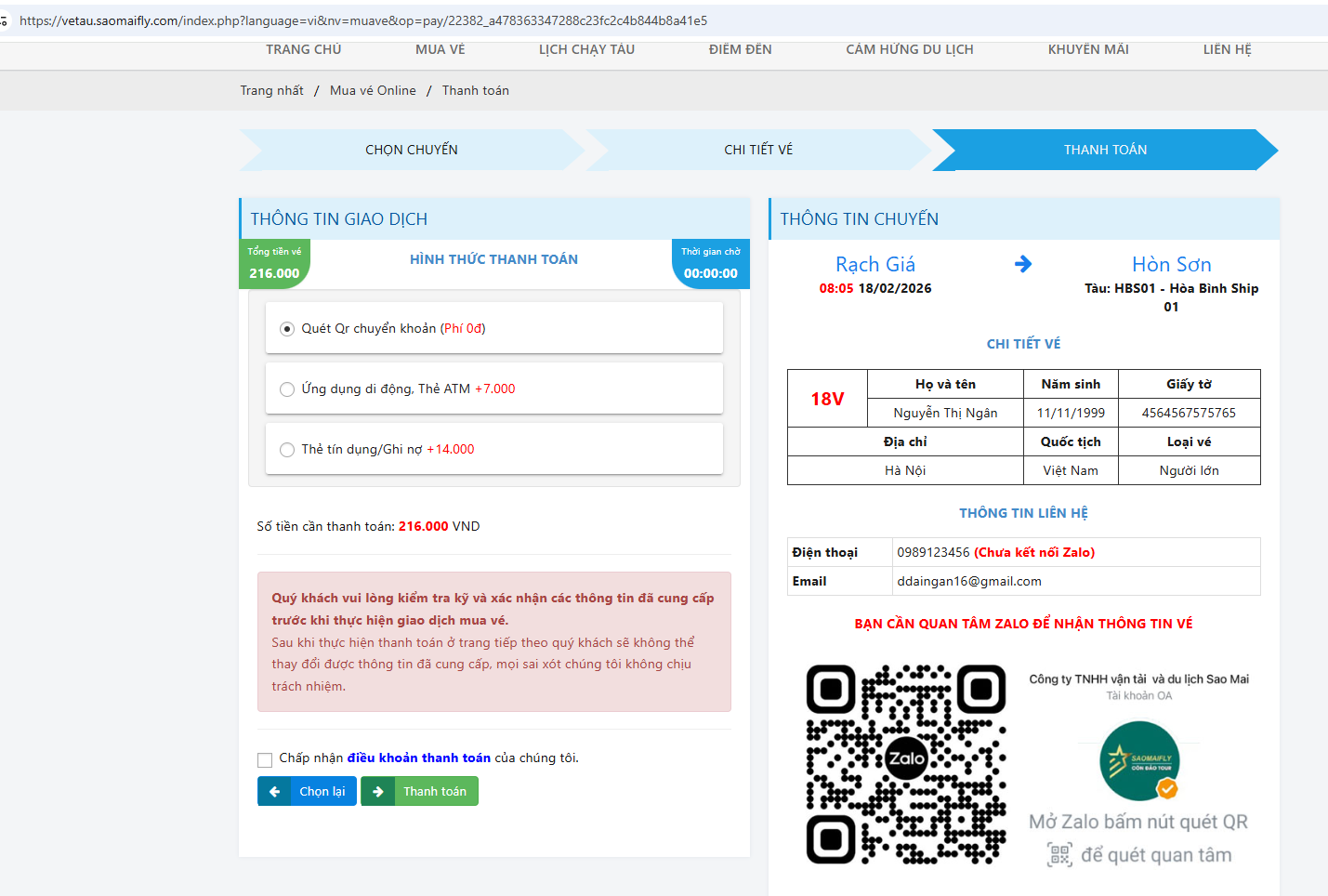Click the Zalo QR code image

coord(905,764)
